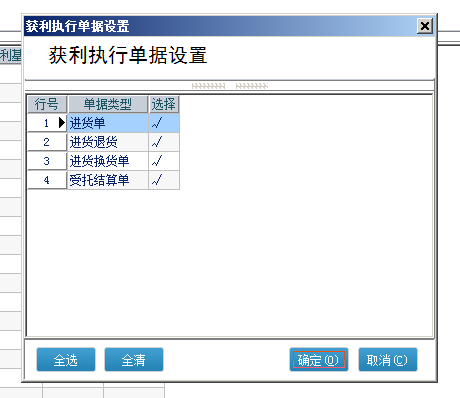Select row number 3 cell
The width and height of the screenshot is (460, 398).
[47, 161]
